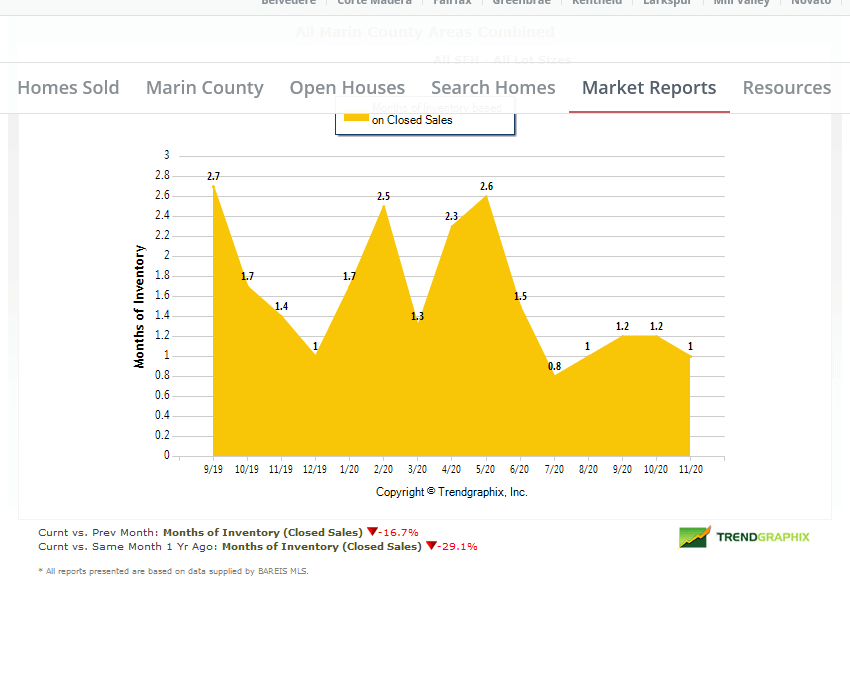Click the Months of Inventory axis title
The width and height of the screenshot is (850, 700).
tap(140, 307)
